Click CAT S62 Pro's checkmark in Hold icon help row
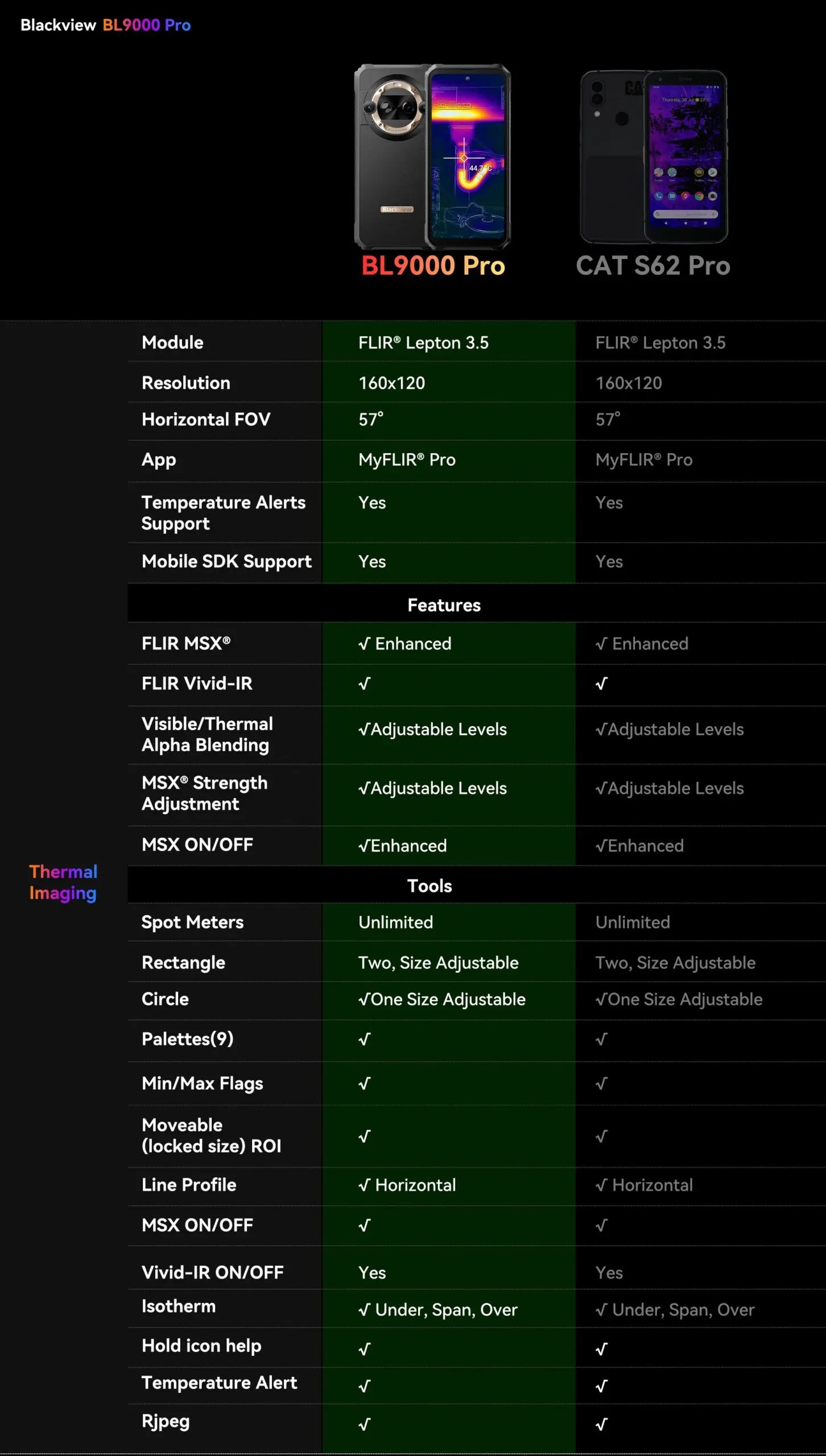The image size is (826, 1456). [x=602, y=1349]
